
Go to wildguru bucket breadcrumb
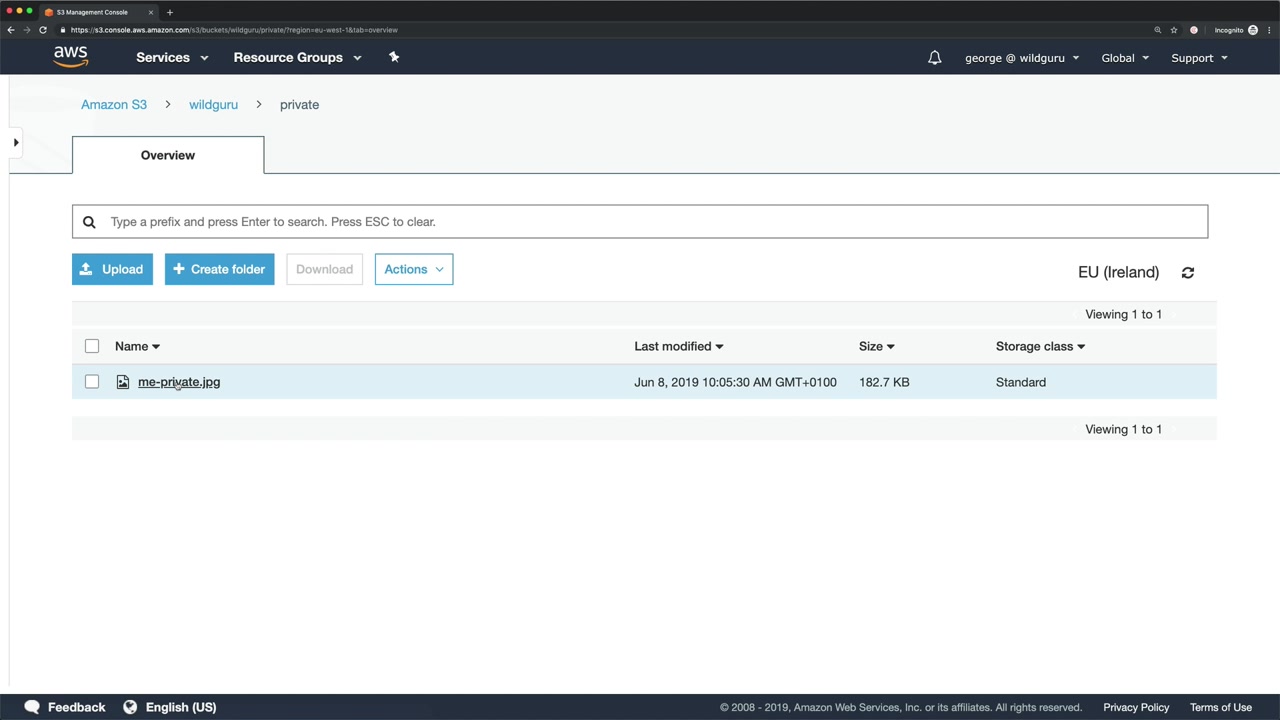213,104
